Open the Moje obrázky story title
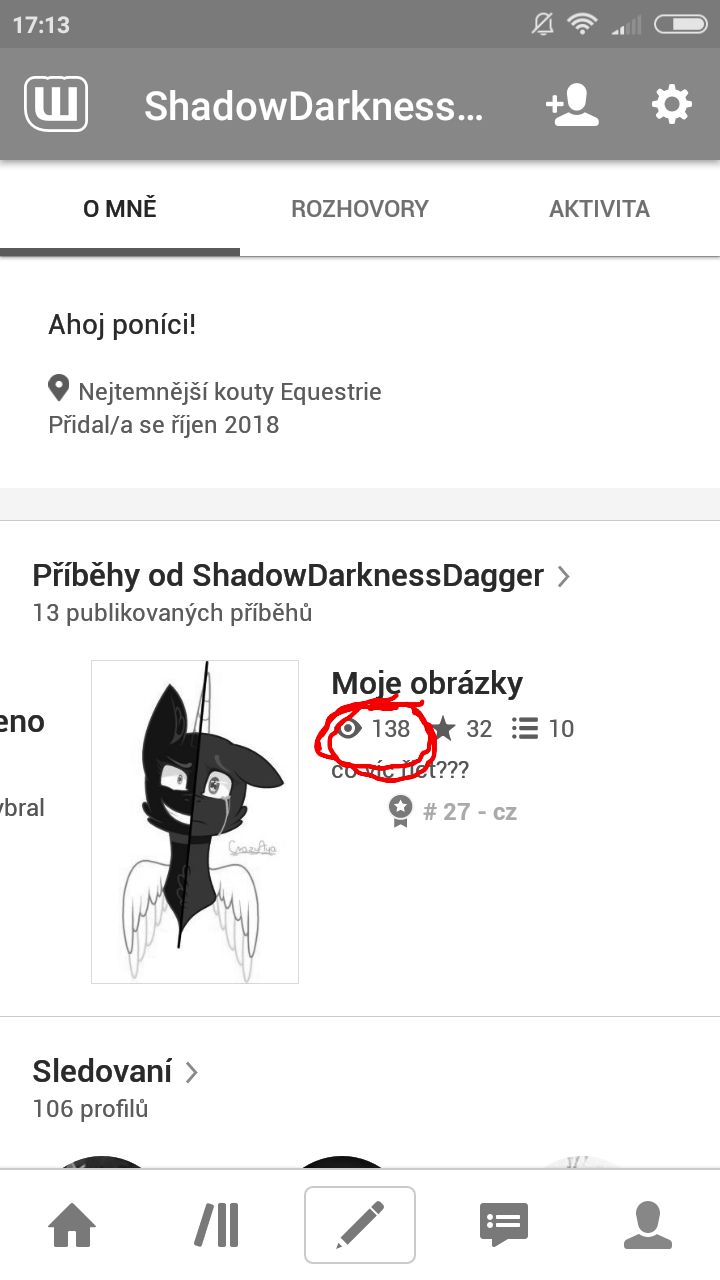The width and height of the screenshot is (720, 1280). tap(427, 684)
